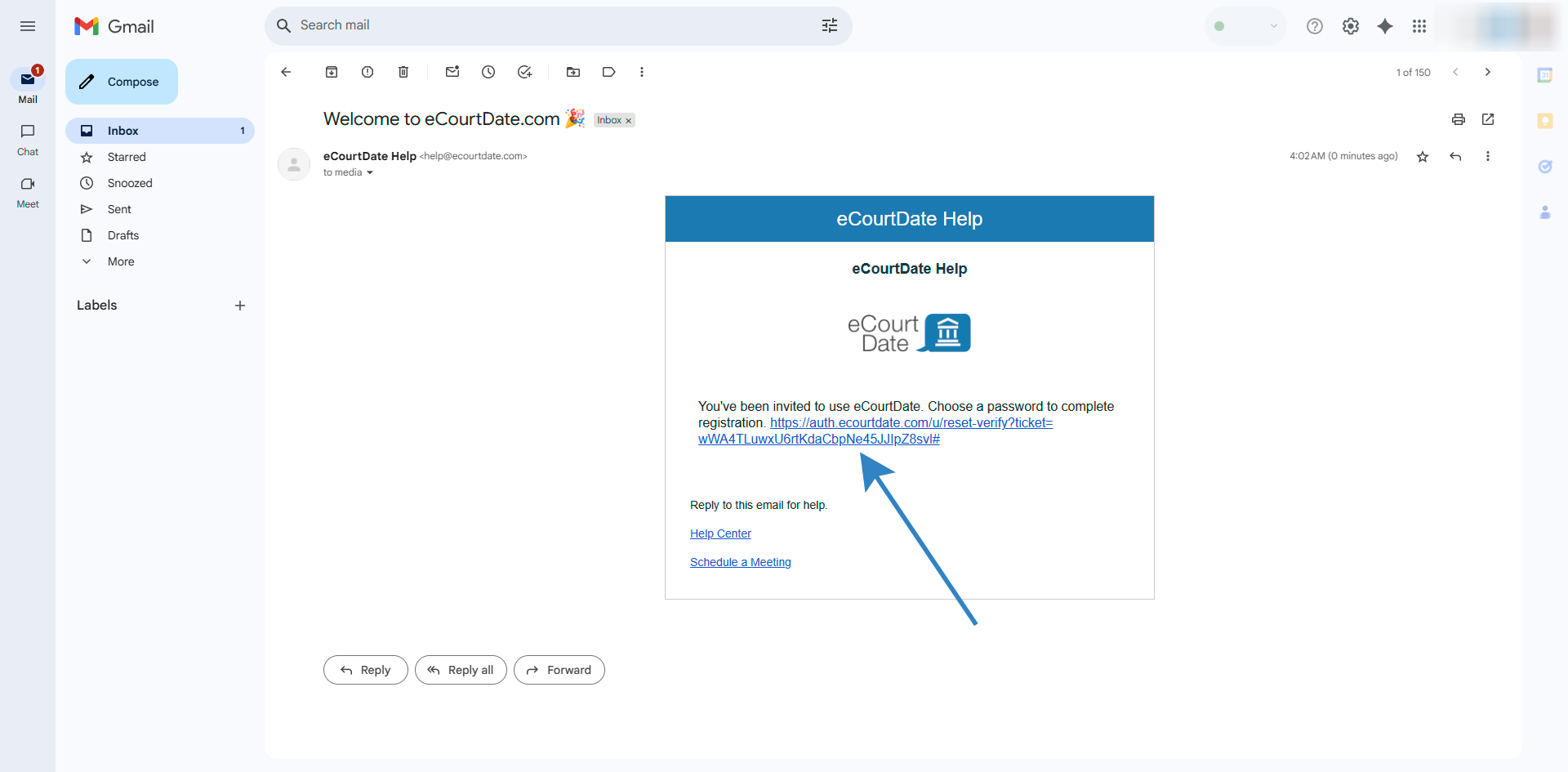Open Keep in side panel
This screenshot has height=772, width=1568.
coord(1545,121)
